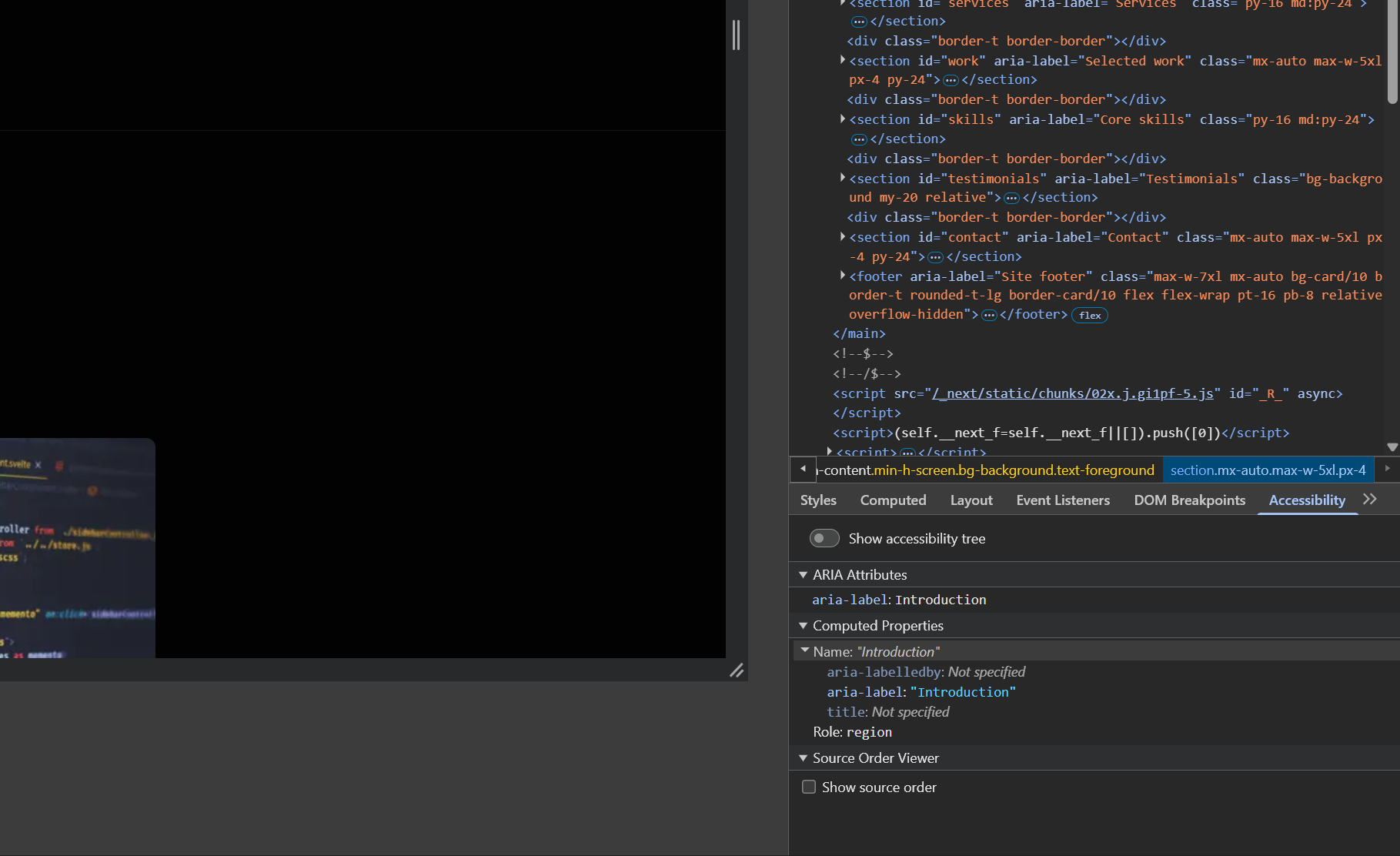Select the closing </script> tag line
Viewport: 1400px width, 856px height.
click(867, 413)
